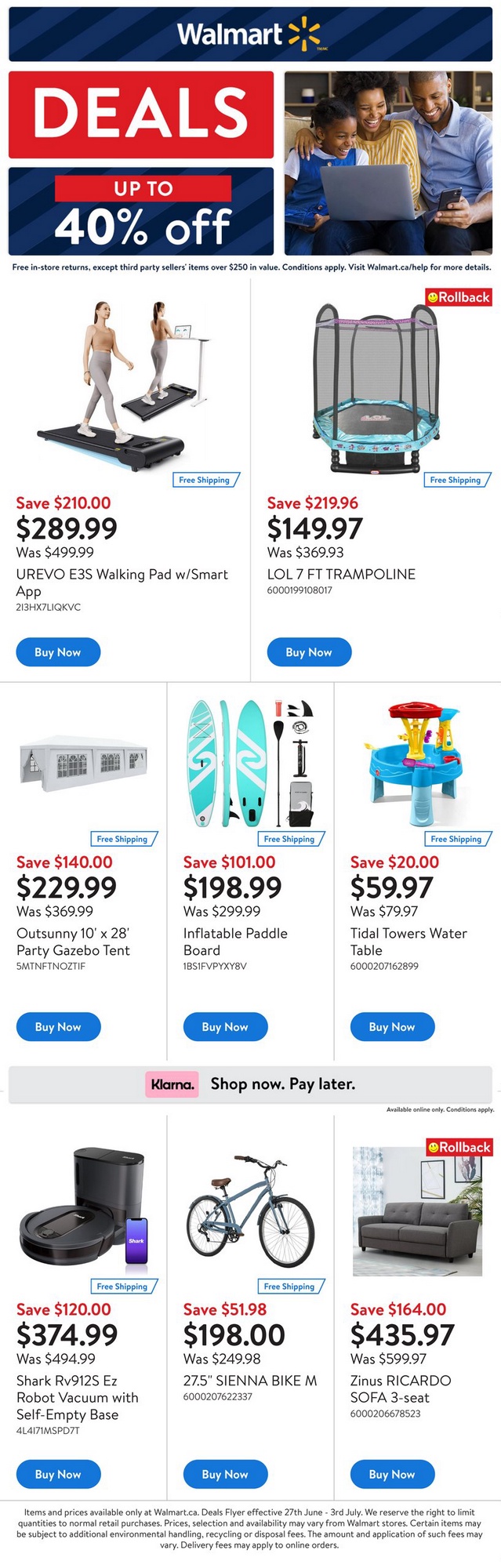Click the Rollback badge on trampoline
501x1568 pixels.
tap(459, 297)
